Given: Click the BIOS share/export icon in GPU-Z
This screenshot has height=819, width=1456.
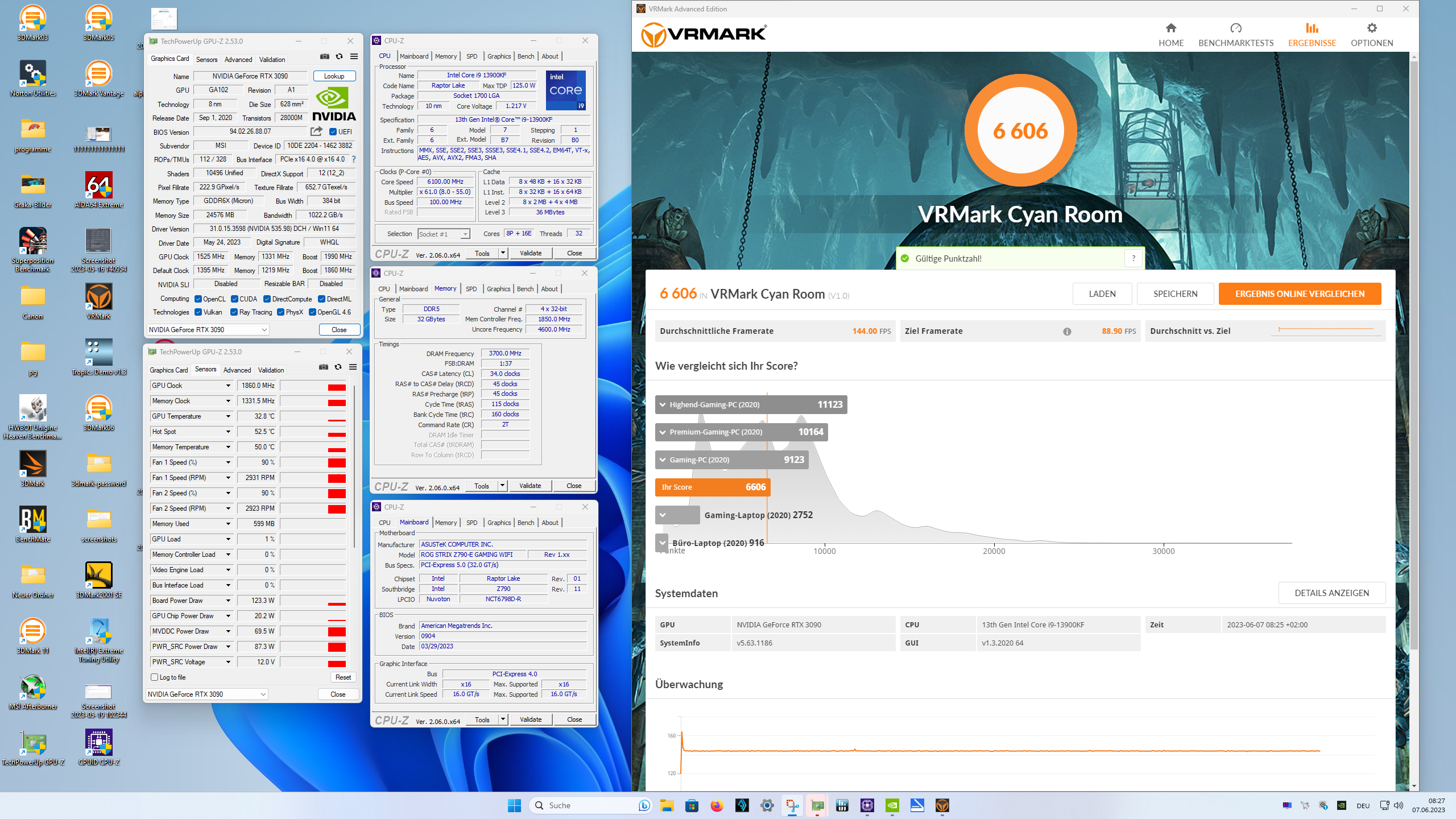Looking at the screenshot, I should [x=316, y=131].
